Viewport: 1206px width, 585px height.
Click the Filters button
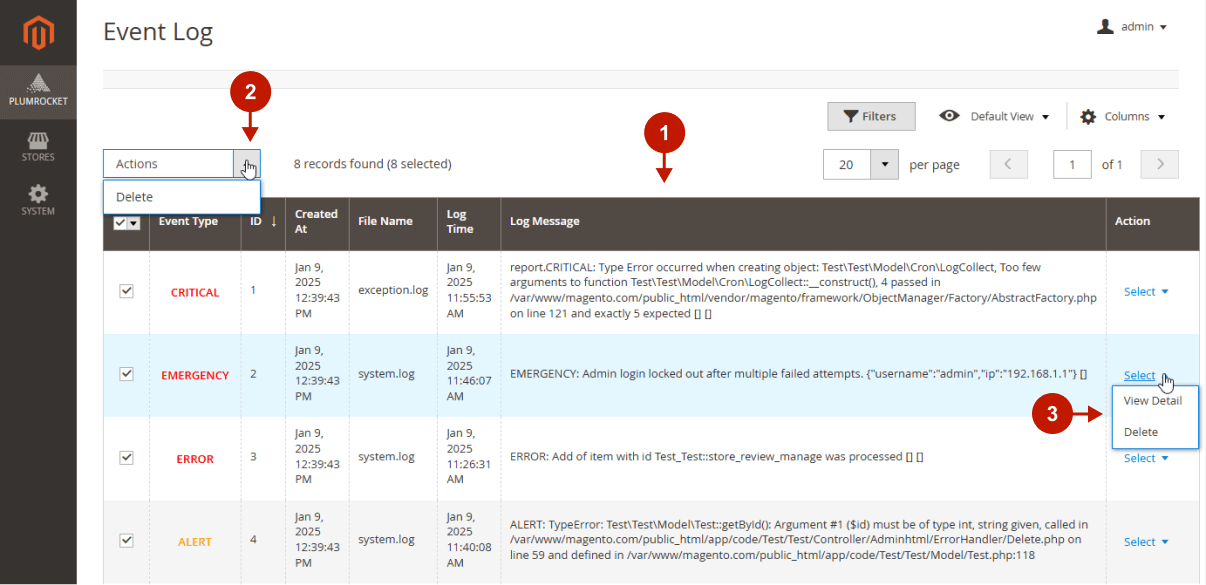tap(869, 116)
